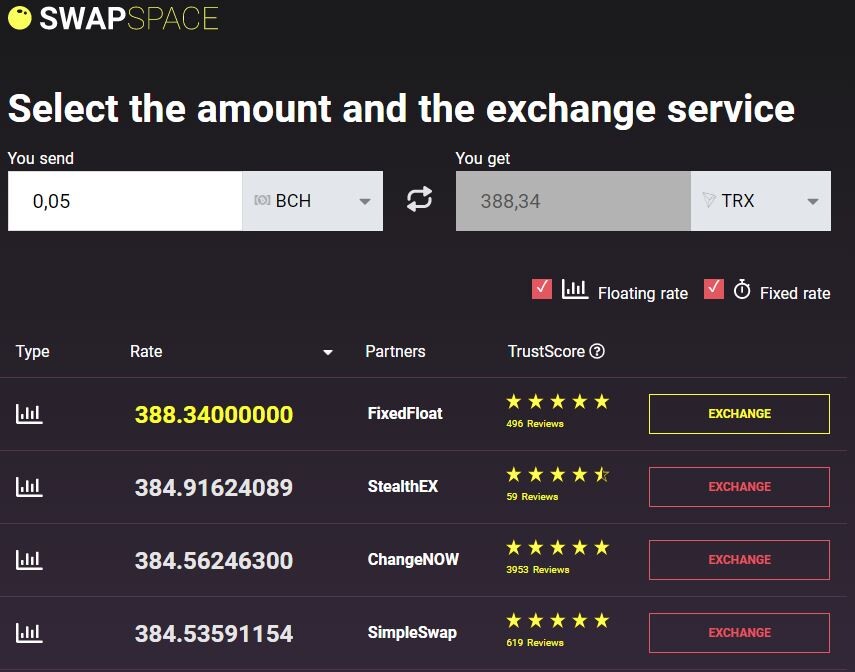Uncheck the Floating rate checkbox
The height and width of the screenshot is (672, 855).
click(x=541, y=289)
